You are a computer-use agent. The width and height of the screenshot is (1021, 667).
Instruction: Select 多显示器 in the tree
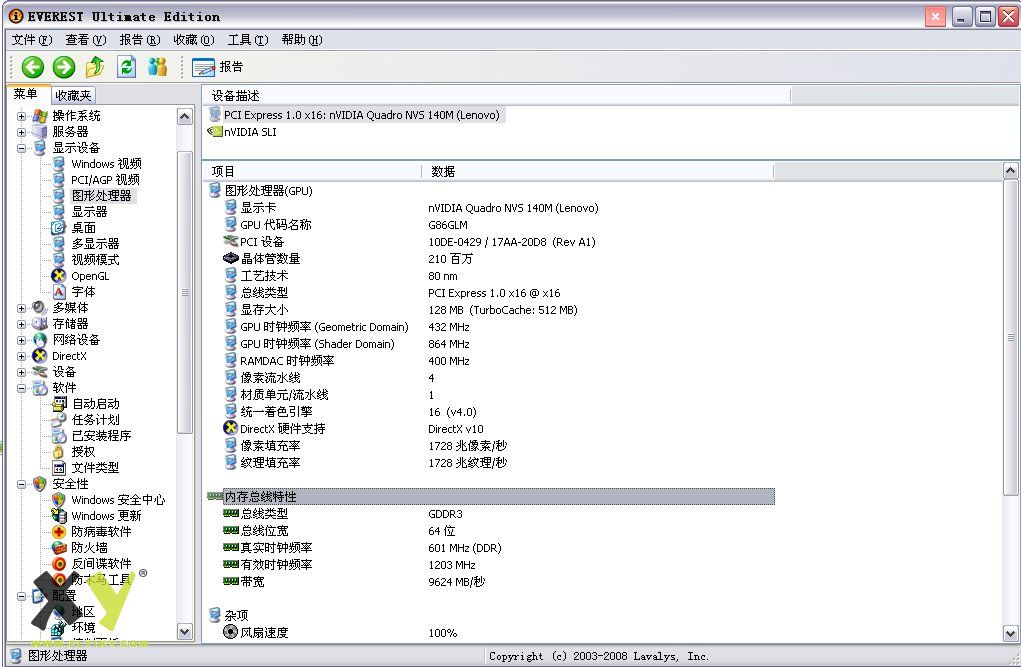(95, 244)
